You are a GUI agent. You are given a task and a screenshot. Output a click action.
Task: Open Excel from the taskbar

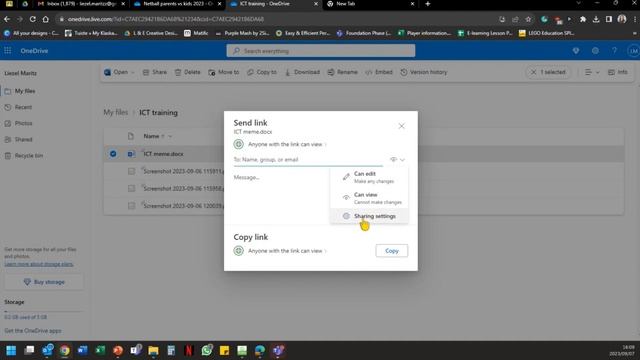[100, 350]
